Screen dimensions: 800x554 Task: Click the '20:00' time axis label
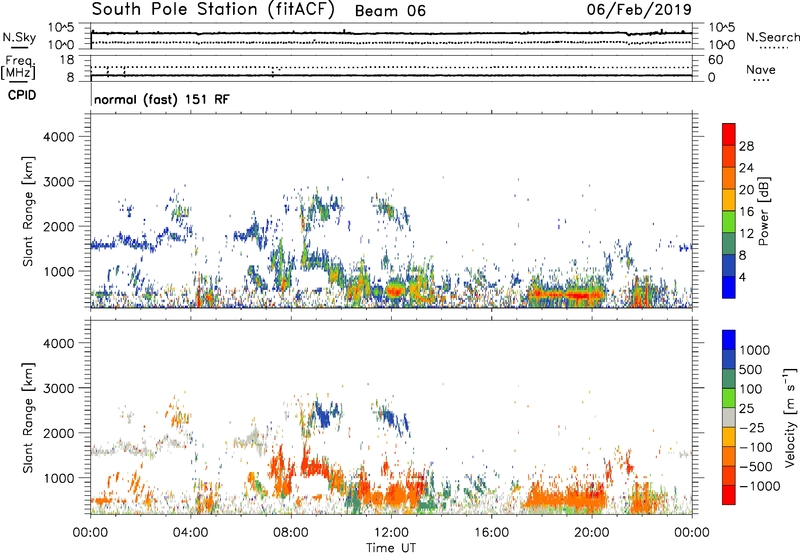coord(592,533)
